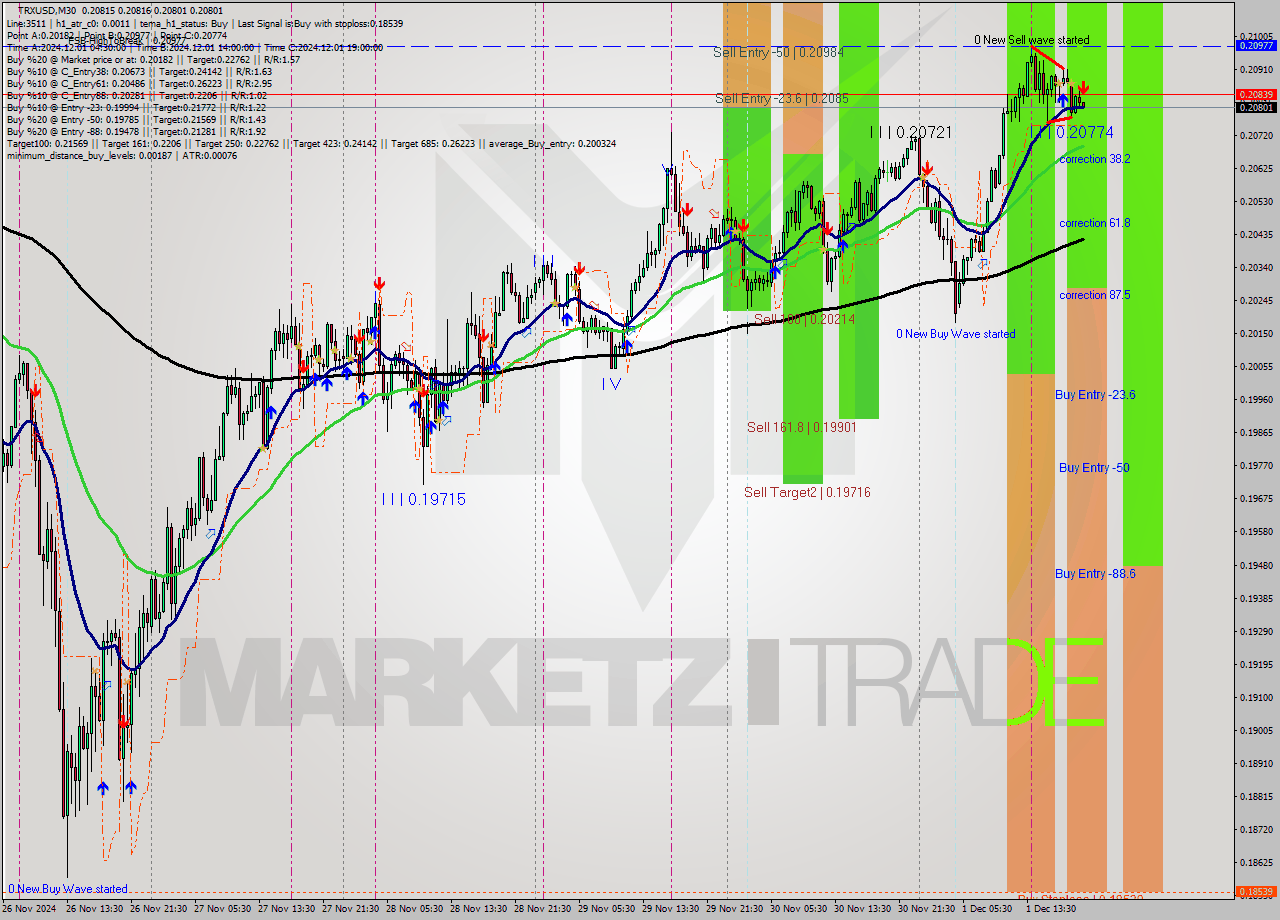Screen dimensions: 1280x920
Task: Click the 'correction 38.2' level label
Action: 1095,159
